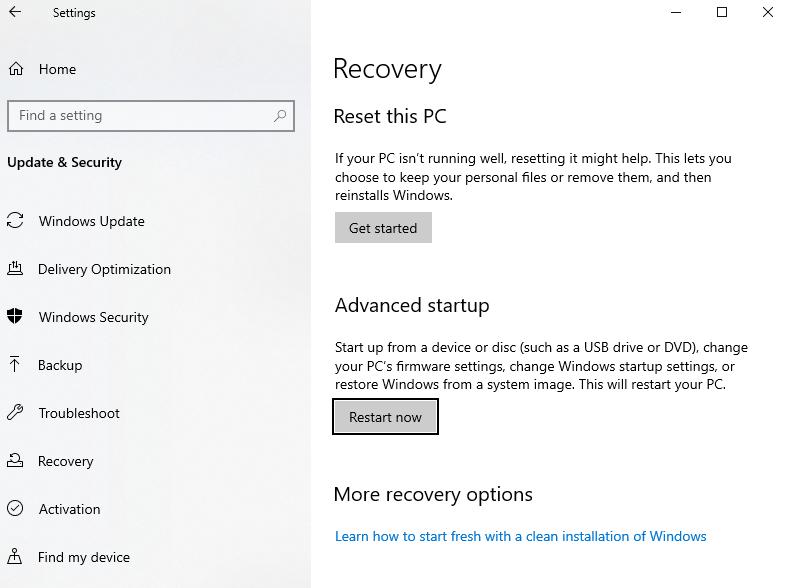This screenshot has height=588, width=786.
Task: Go to Delivery Optimization settings
Action: 104,269
